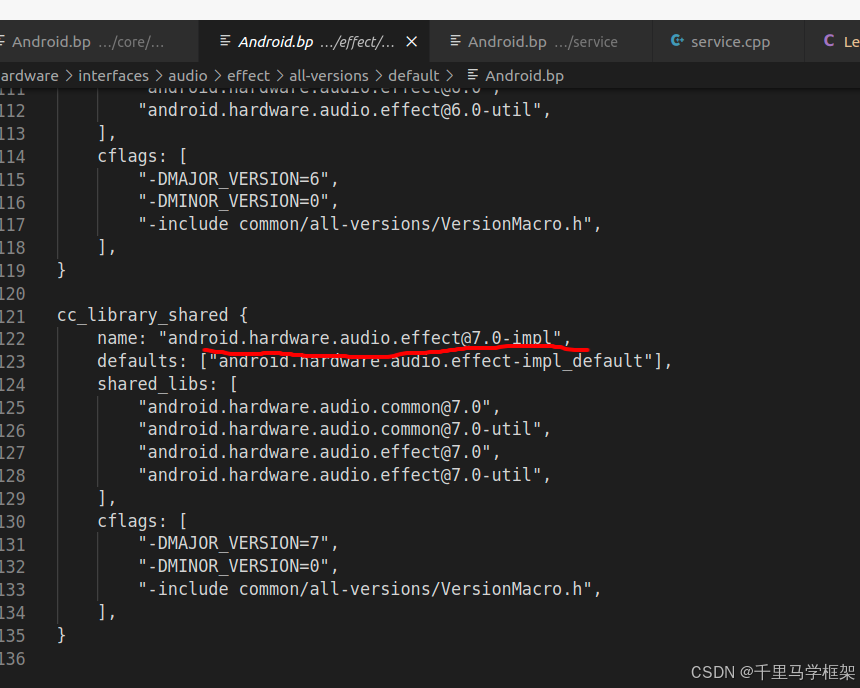Image resolution: width=860 pixels, height=688 pixels.
Task: Click the VersionMacro.h include on line 133
Action: (x=365, y=589)
